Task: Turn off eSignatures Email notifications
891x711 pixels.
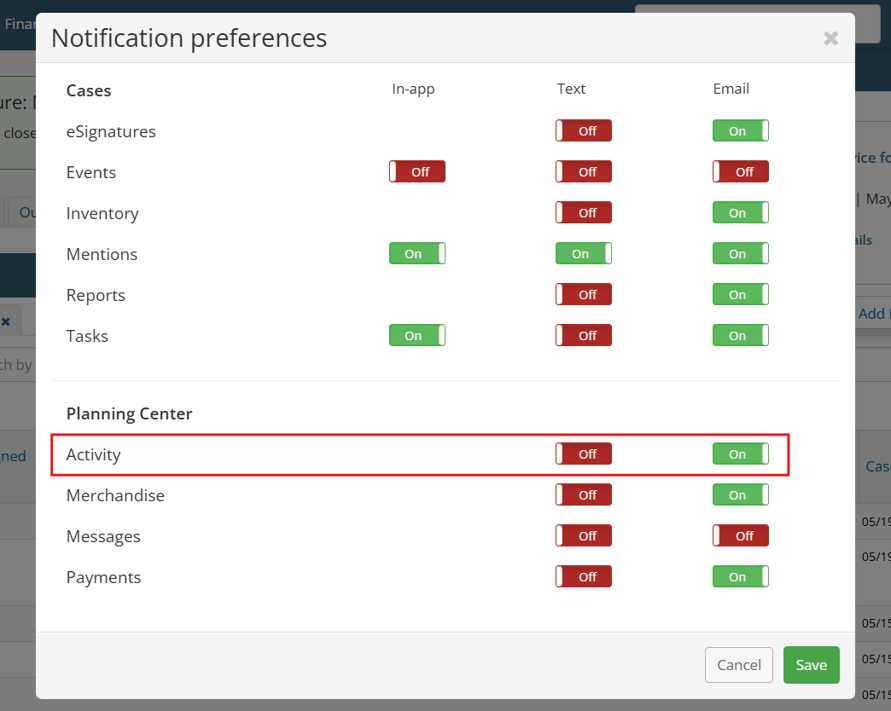Action: tap(740, 131)
